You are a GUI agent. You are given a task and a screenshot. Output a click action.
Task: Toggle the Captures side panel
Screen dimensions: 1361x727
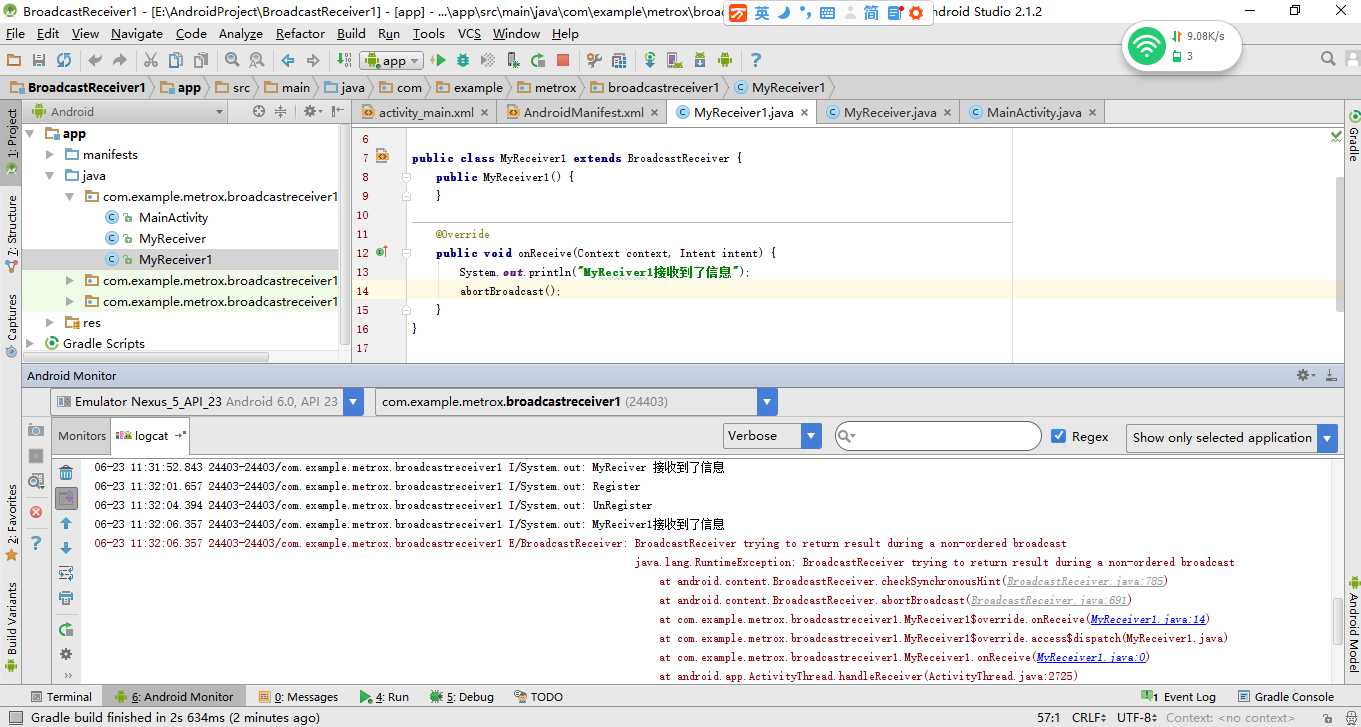point(11,326)
